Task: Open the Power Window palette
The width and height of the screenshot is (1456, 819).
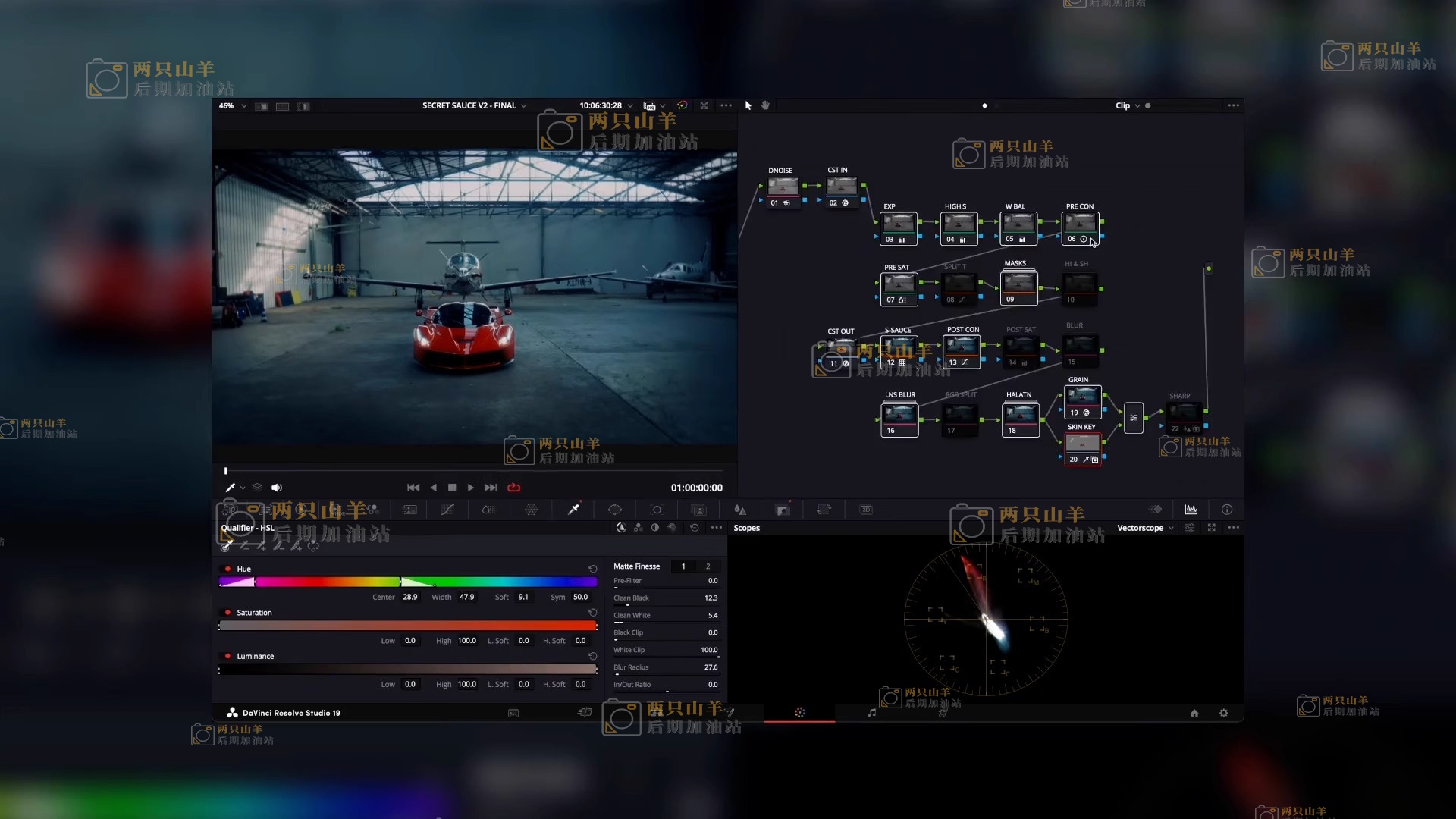Action: (615, 510)
